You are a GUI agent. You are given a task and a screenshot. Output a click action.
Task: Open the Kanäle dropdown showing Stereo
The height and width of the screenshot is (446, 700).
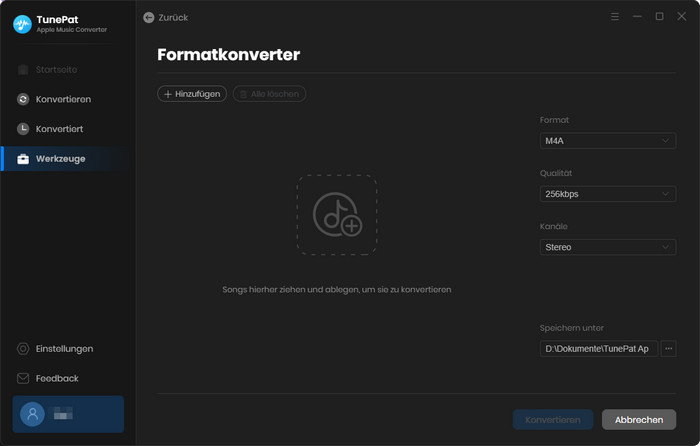(608, 247)
